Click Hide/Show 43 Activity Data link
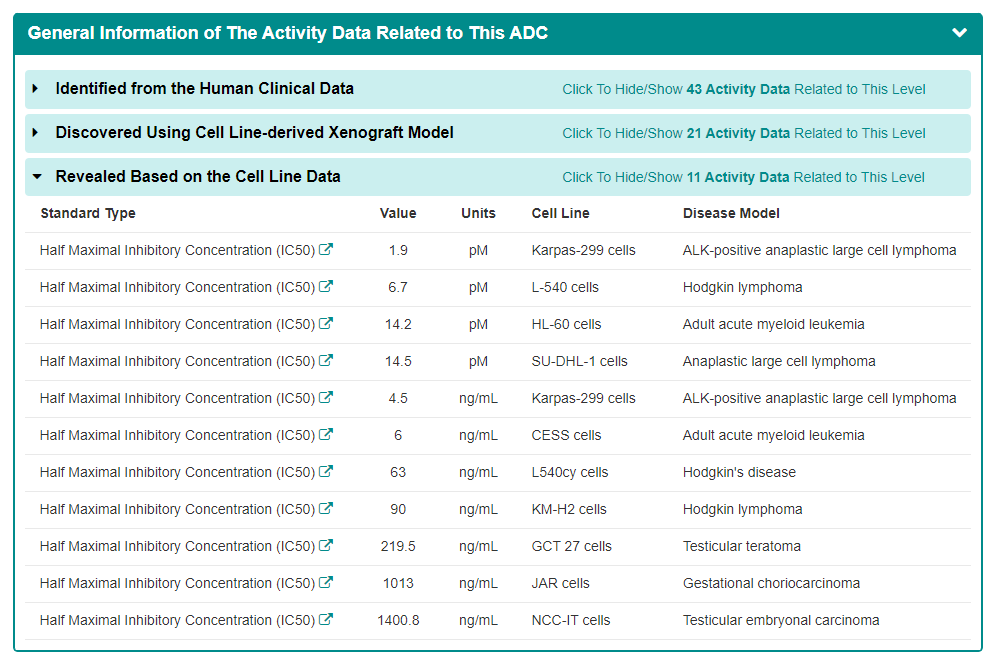 click(x=743, y=89)
